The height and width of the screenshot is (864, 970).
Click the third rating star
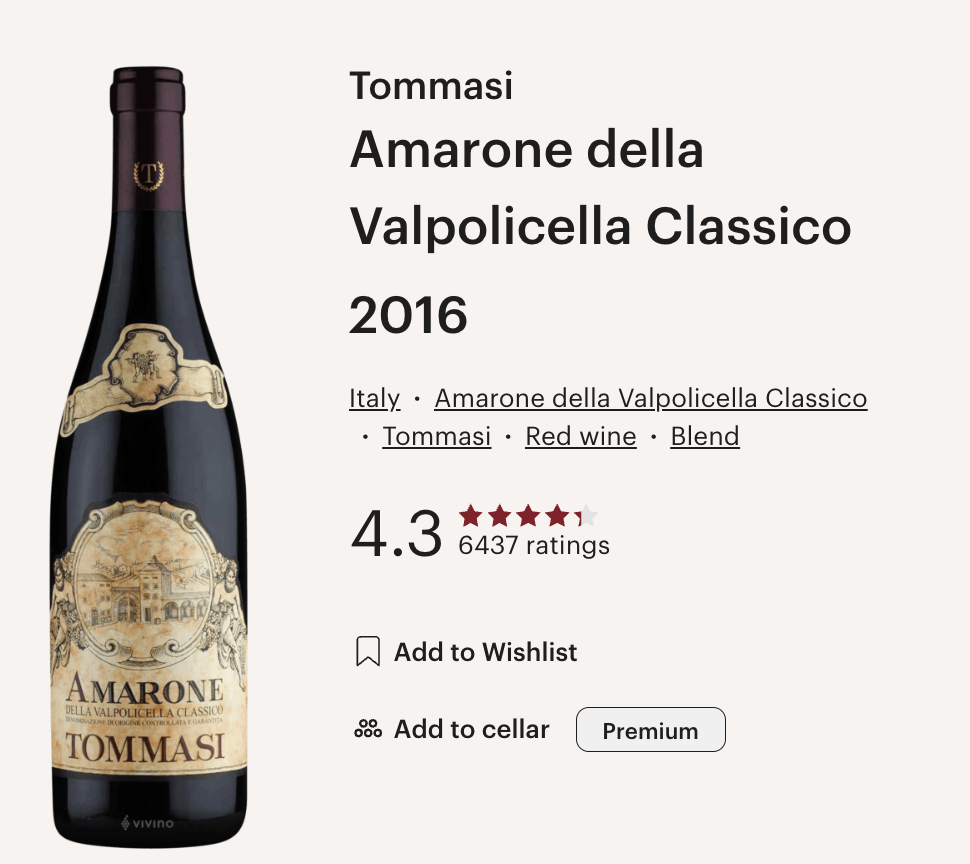pos(528,515)
